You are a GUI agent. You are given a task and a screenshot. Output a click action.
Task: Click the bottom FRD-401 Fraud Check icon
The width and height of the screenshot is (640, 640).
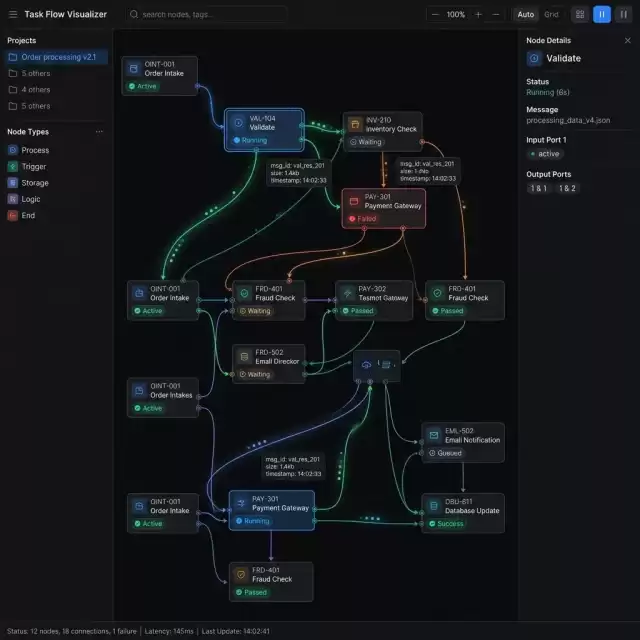[x=241, y=575]
